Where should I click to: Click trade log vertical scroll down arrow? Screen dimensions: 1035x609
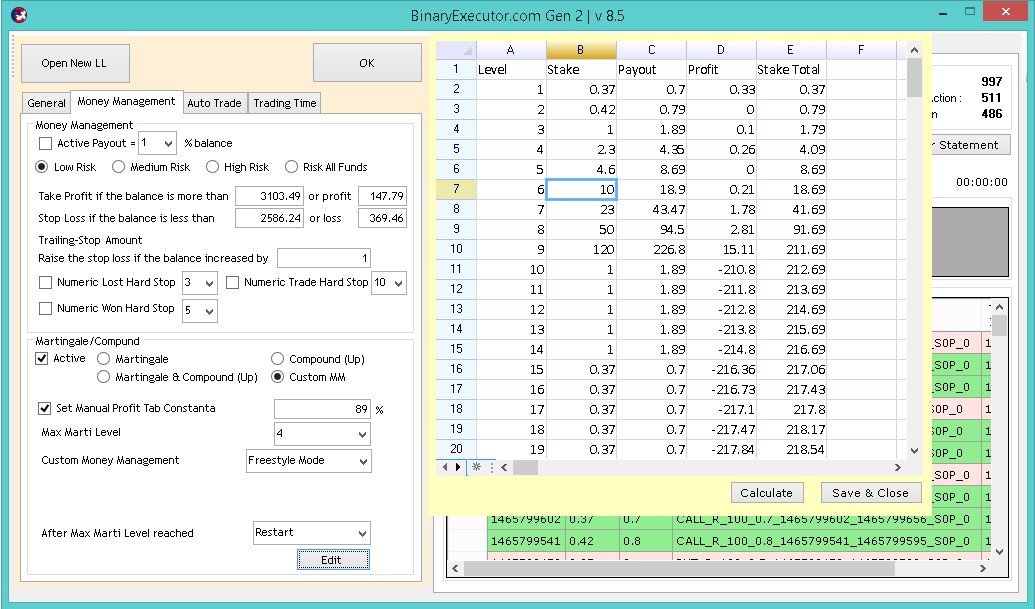tap(999, 552)
